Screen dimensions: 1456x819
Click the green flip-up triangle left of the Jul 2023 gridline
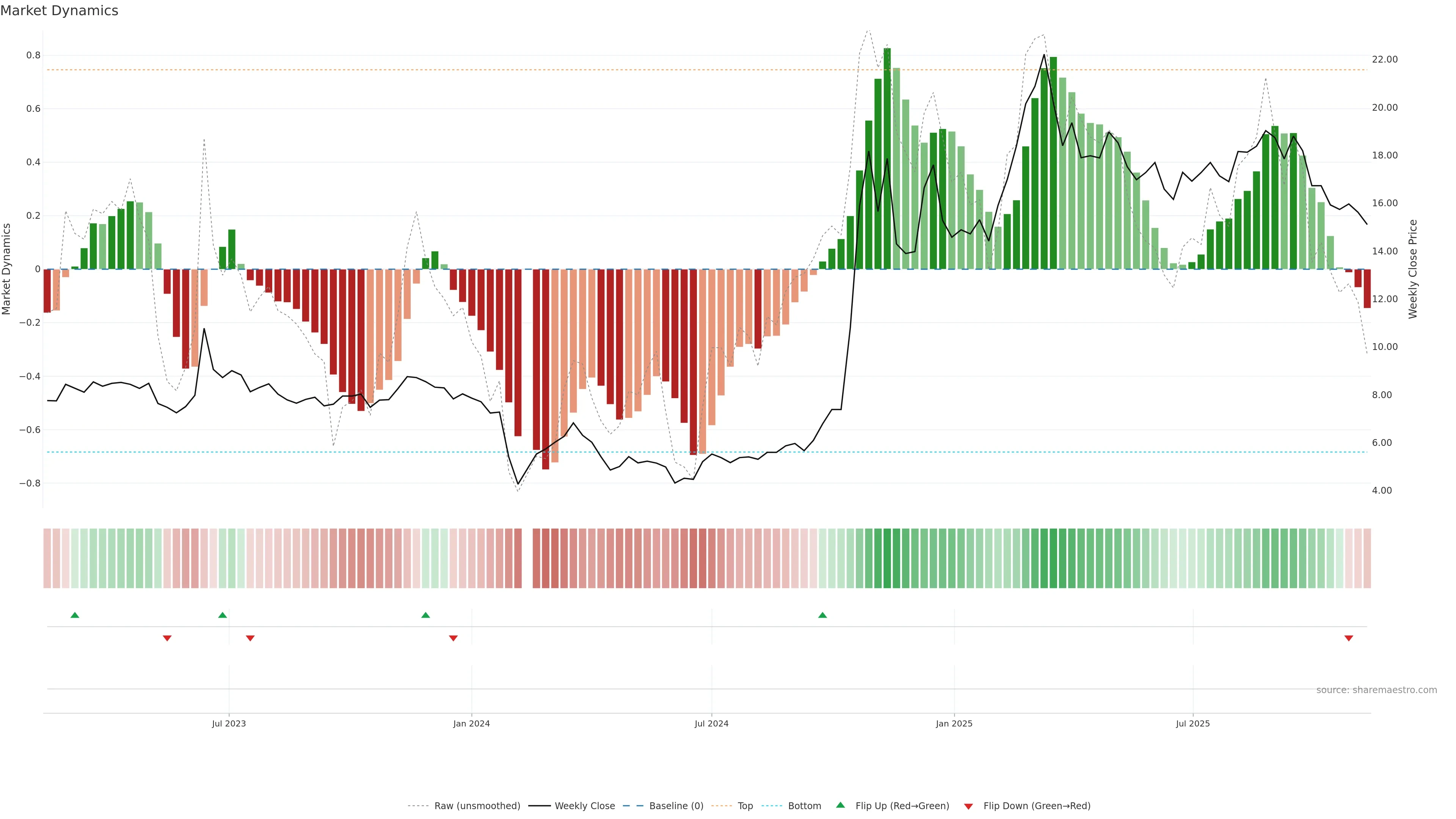coord(223,615)
